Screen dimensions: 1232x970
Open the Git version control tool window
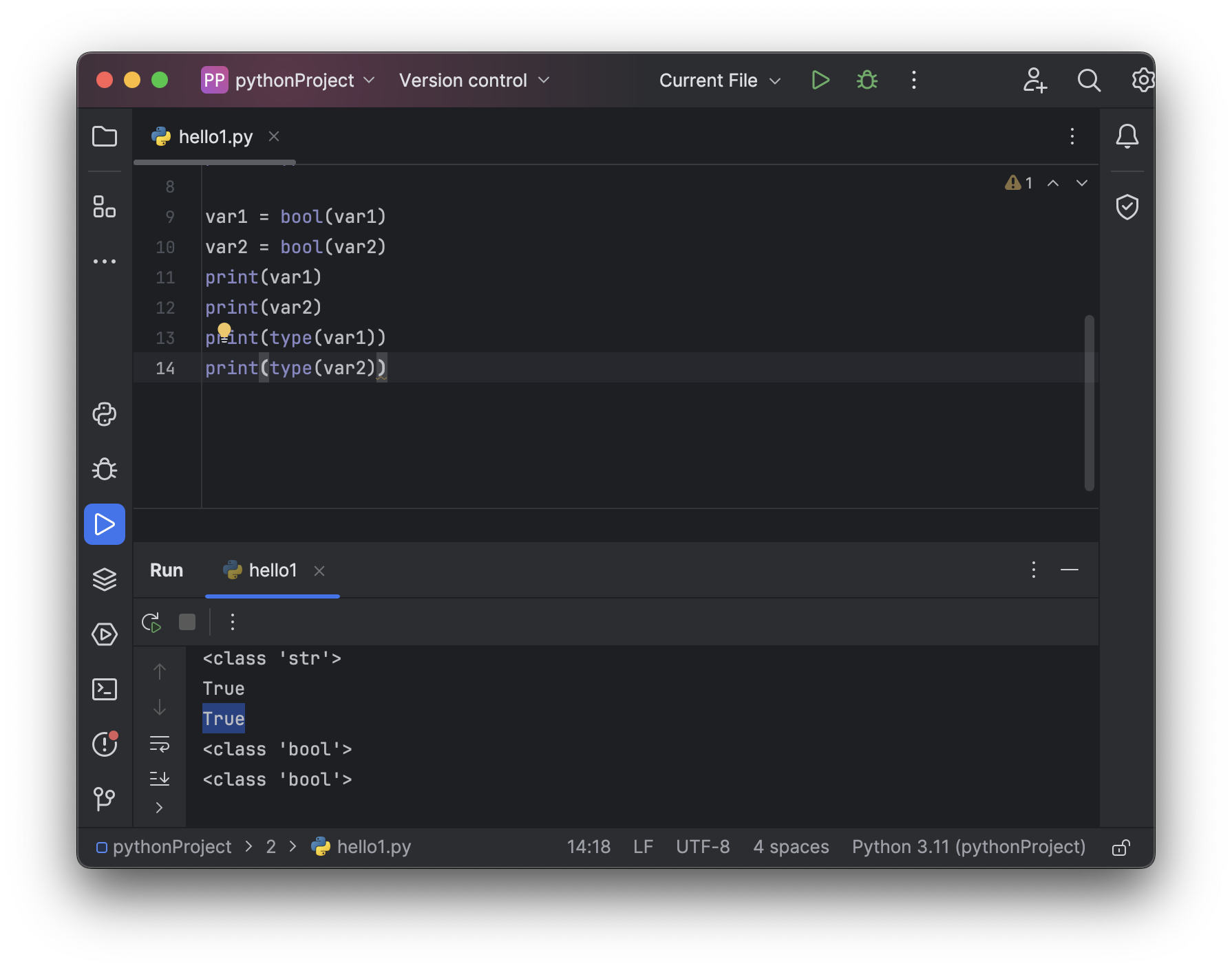click(105, 798)
